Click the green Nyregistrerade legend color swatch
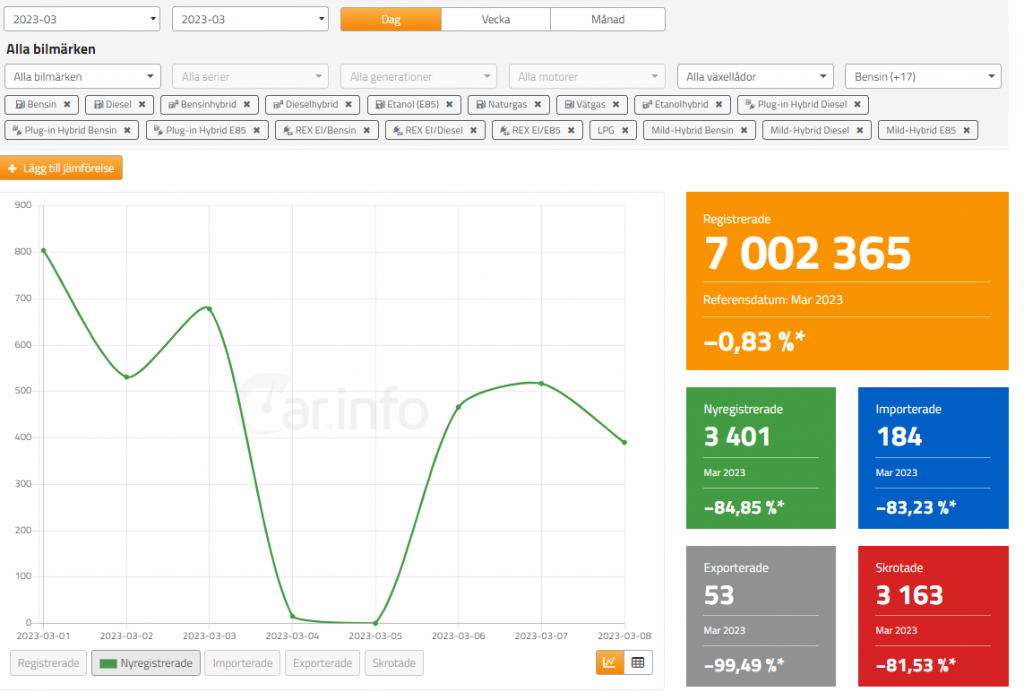Image resolution: width=1024 pixels, height=692 pixels. [x=107, y=663]
